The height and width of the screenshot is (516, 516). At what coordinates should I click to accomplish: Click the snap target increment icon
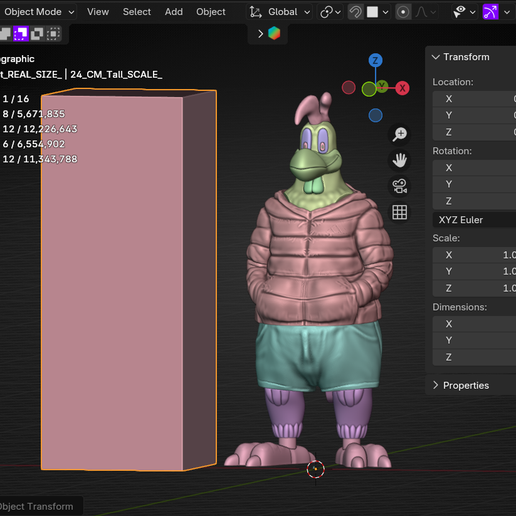pos(373,12)
